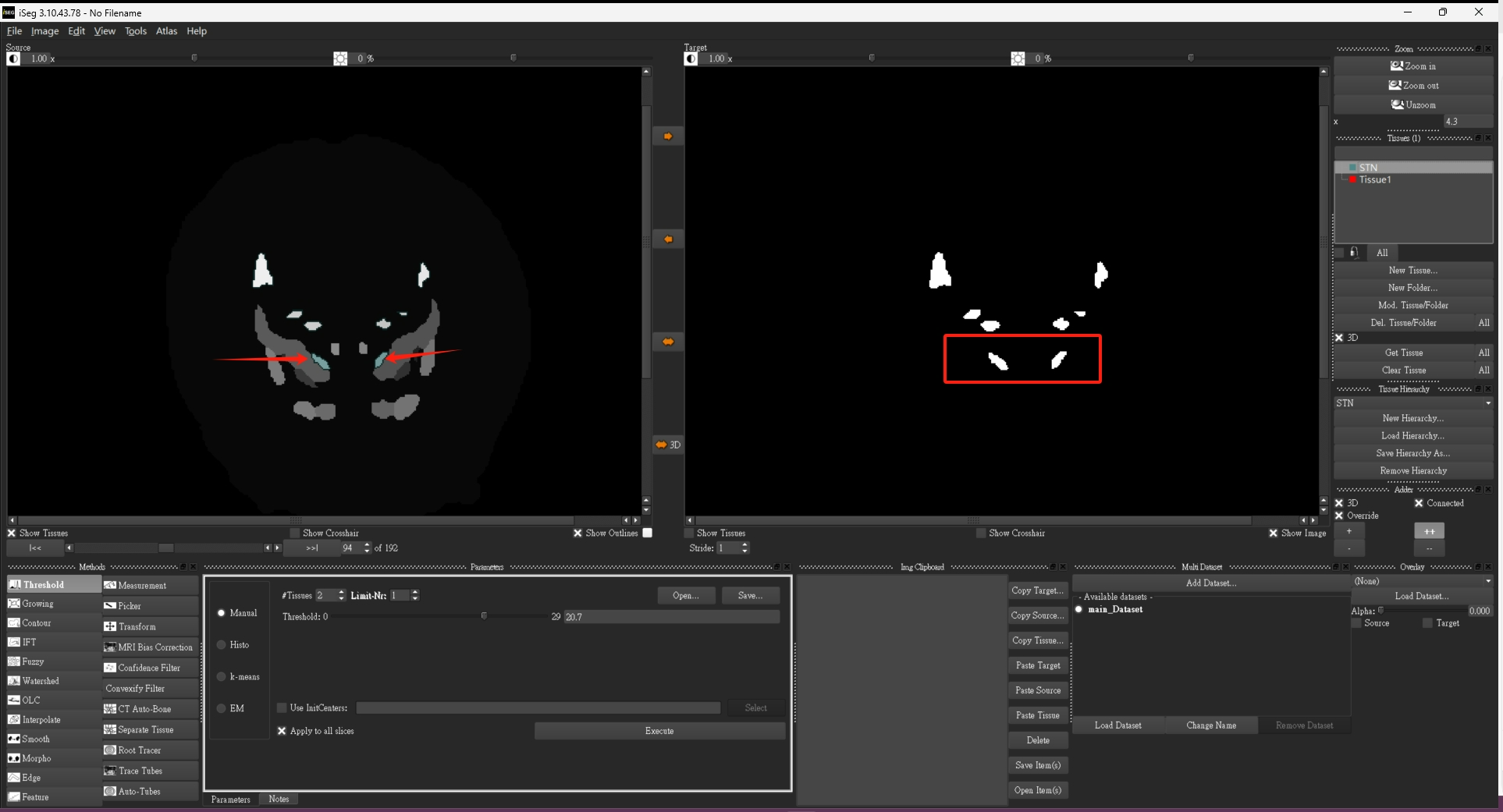Click the Zoom in button icon
Screen dimensions: 1503x812
click(x=1396, y=66)
